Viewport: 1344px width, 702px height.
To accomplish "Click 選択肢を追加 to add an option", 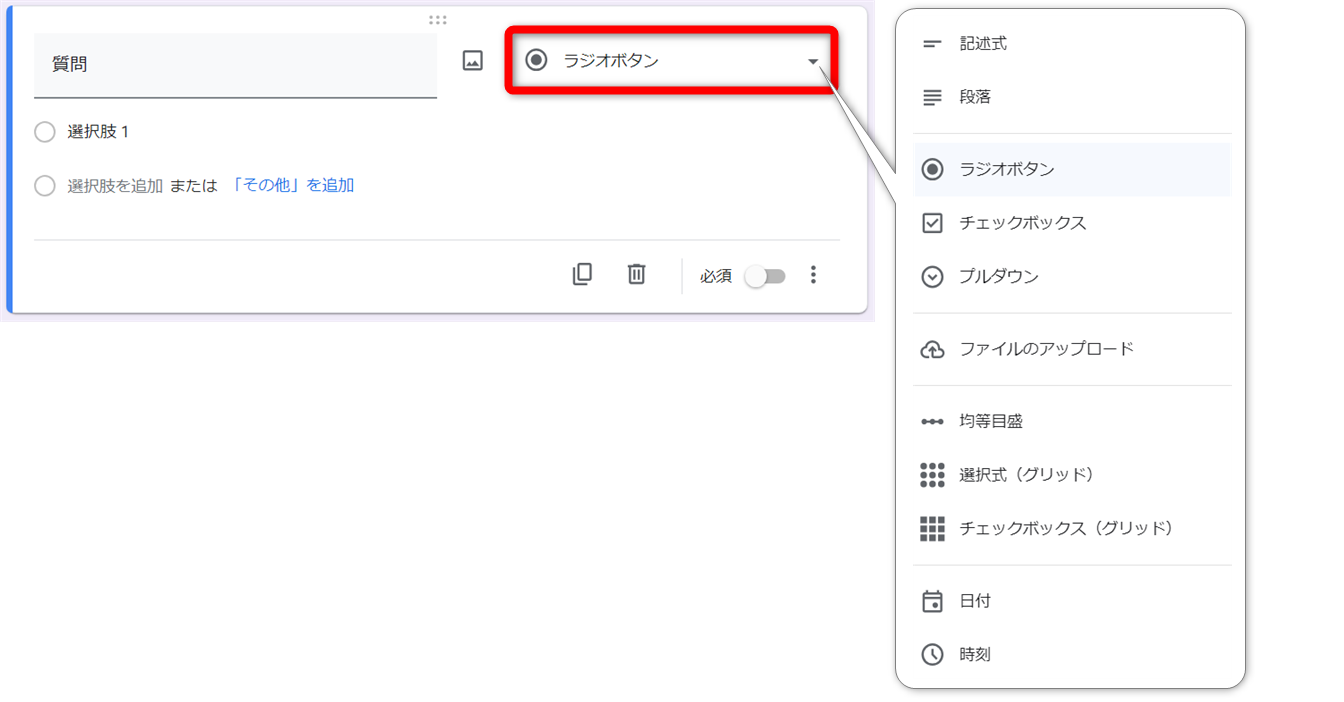I will coord(115,186).
